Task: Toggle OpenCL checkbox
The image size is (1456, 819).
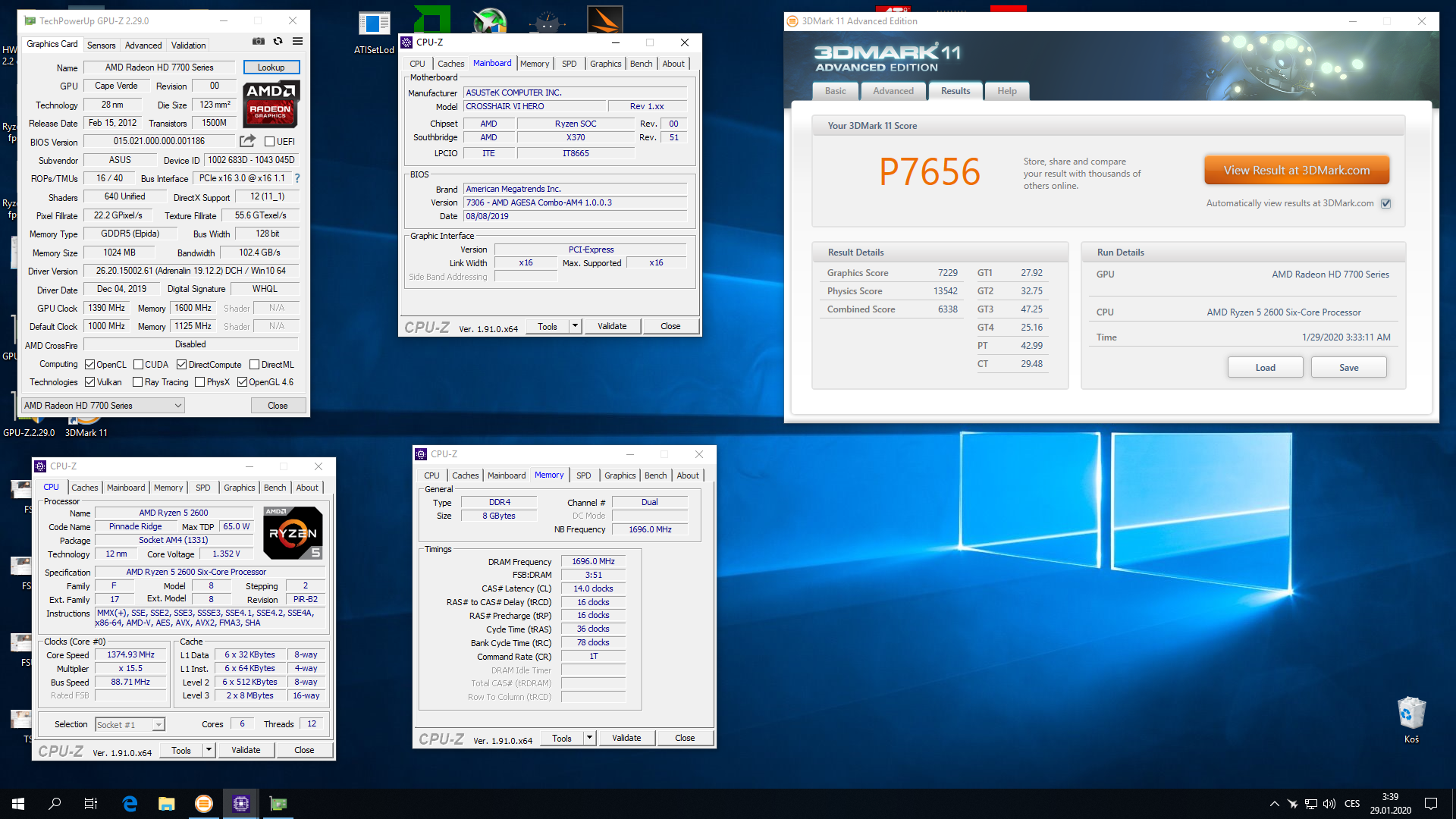Action: [x=89, y=365]
